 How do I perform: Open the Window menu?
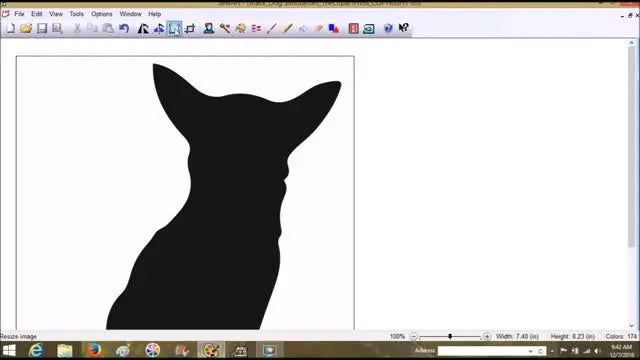tap(130, 14)
